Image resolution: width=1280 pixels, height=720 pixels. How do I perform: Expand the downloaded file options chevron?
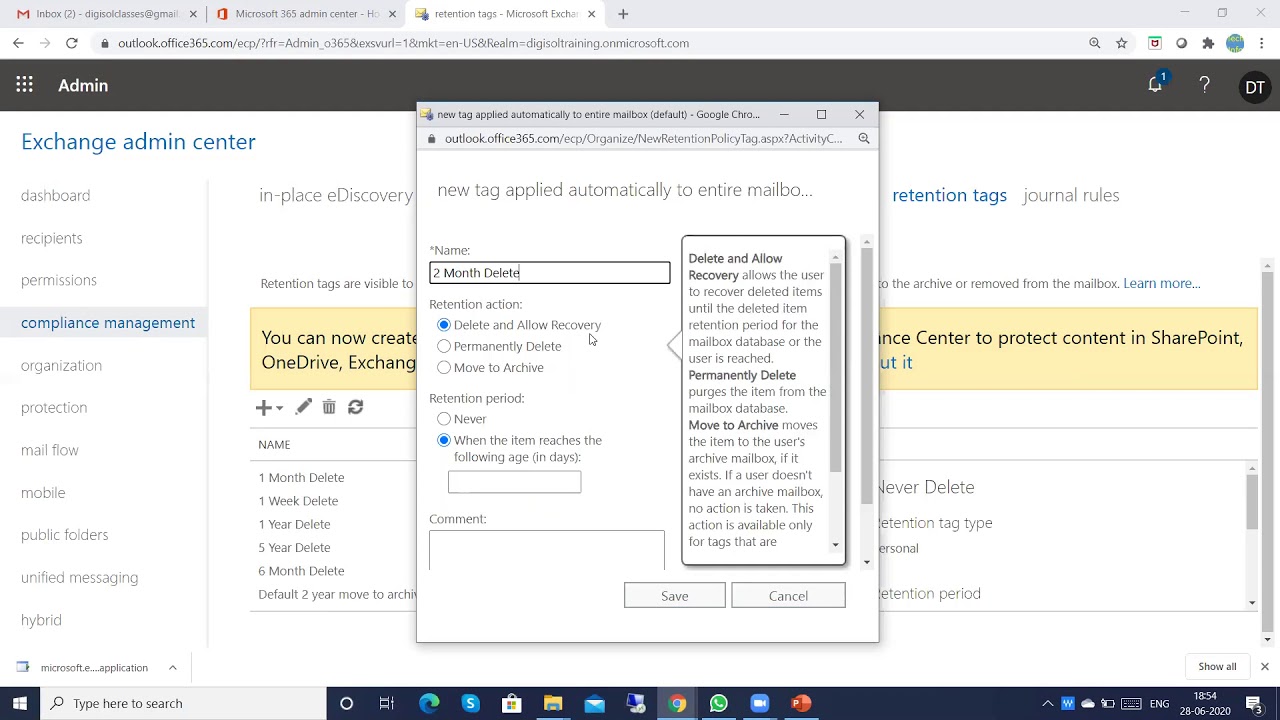tap(172, 667)
